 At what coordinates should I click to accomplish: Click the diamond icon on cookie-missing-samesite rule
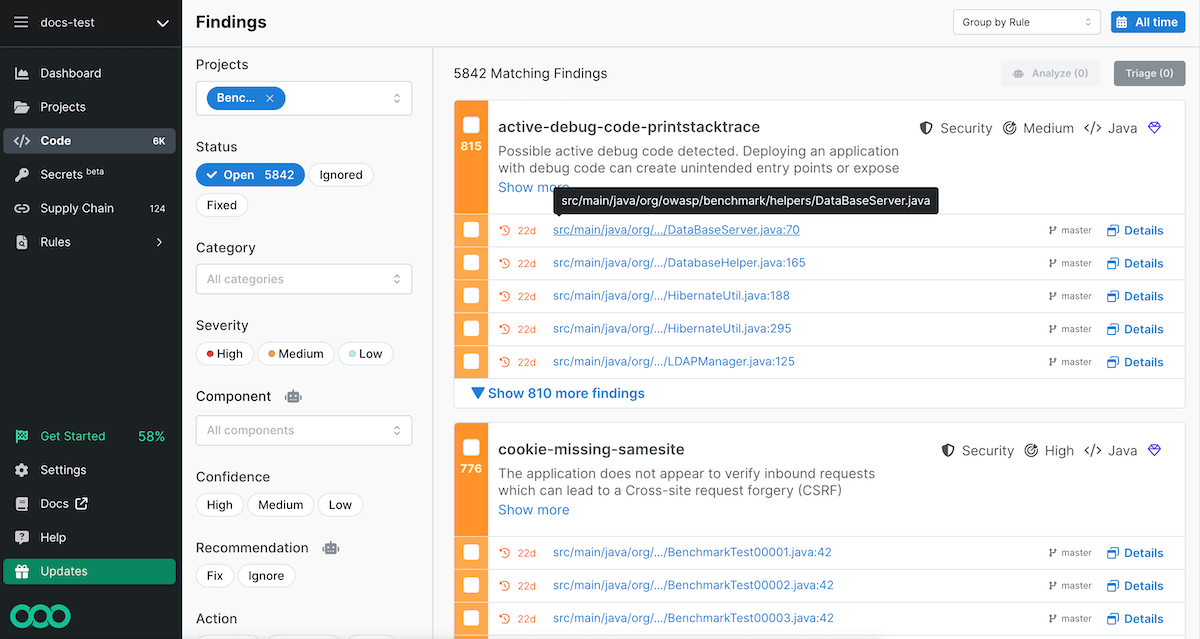(x=1155, y=451)
